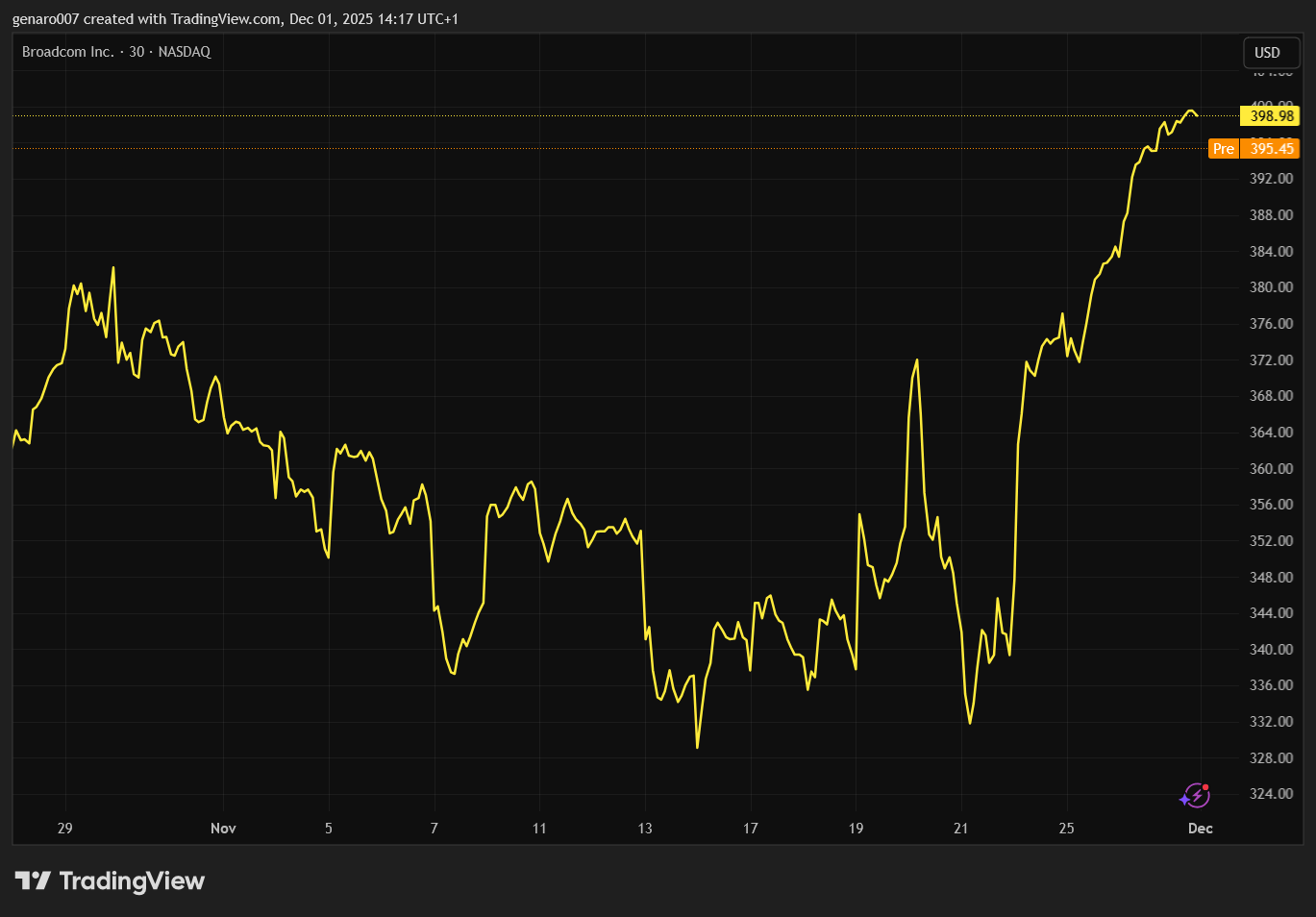Click the Broadcom Inc. symbol title
This screenshot has width=1316, height=917.
click(67, 52)
